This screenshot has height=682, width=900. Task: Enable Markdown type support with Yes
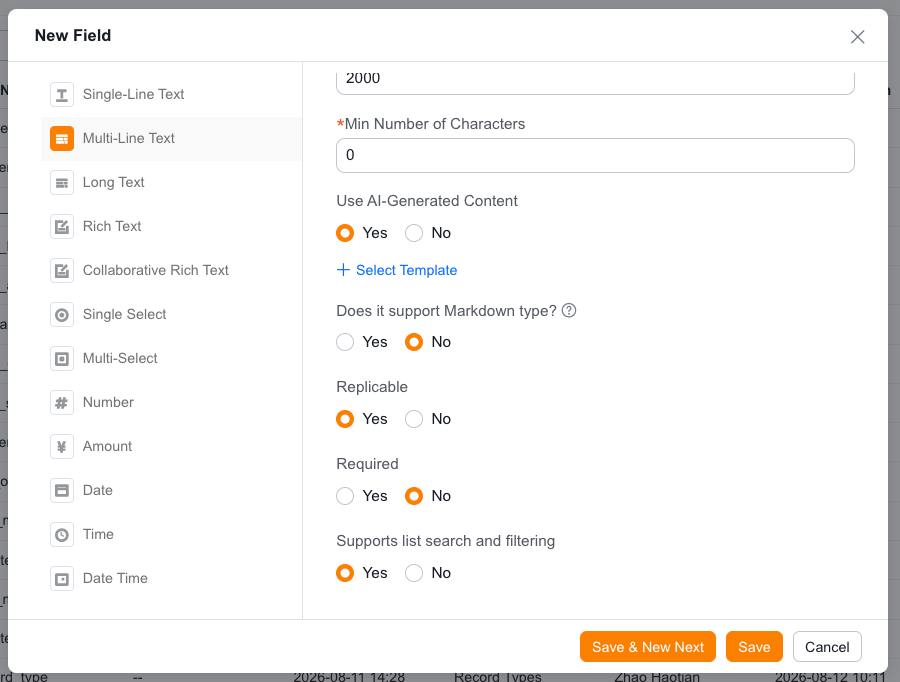(345, 342)
